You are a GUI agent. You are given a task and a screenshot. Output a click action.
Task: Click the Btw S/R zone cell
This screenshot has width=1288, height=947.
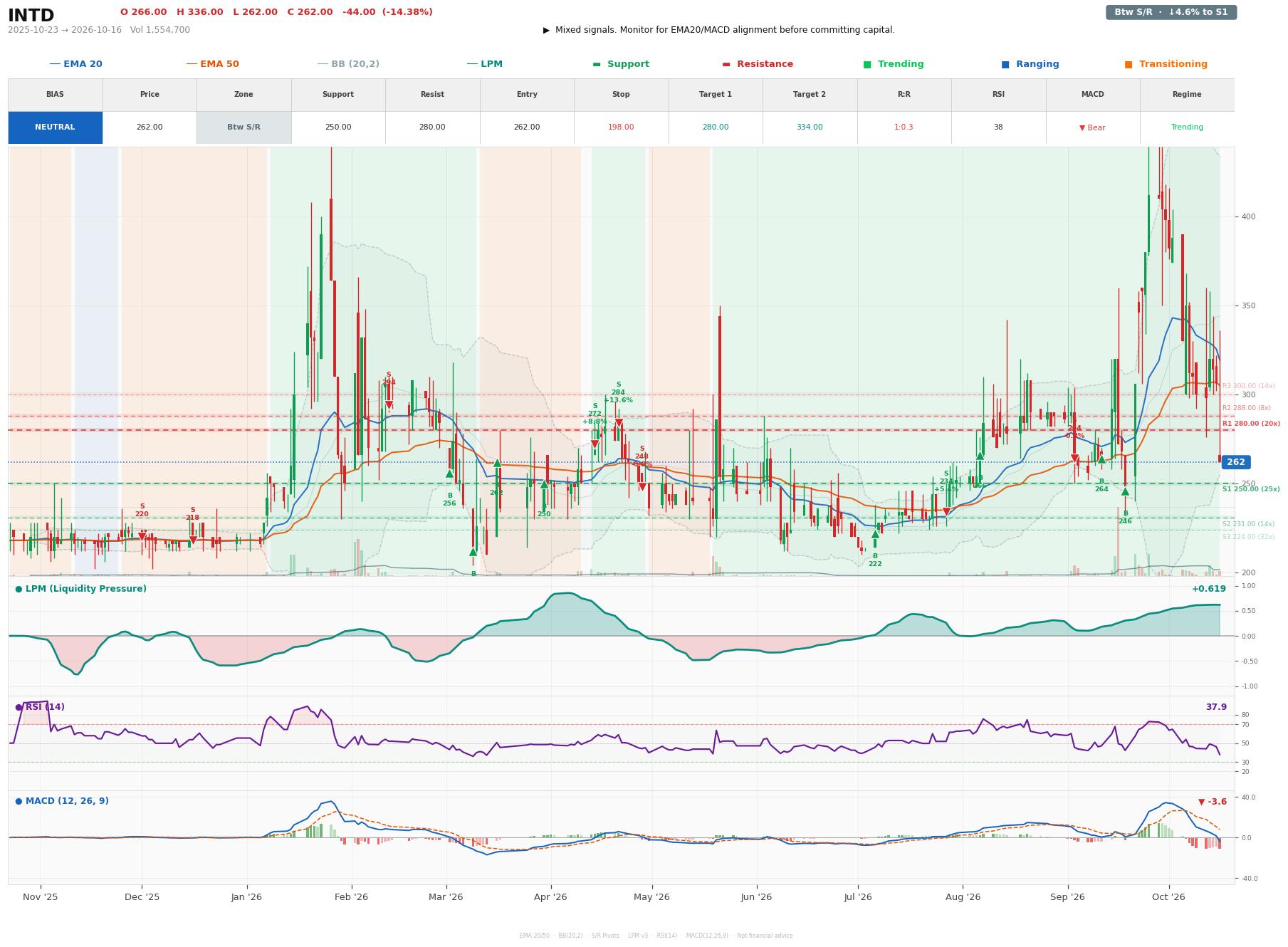coord(244,127)
